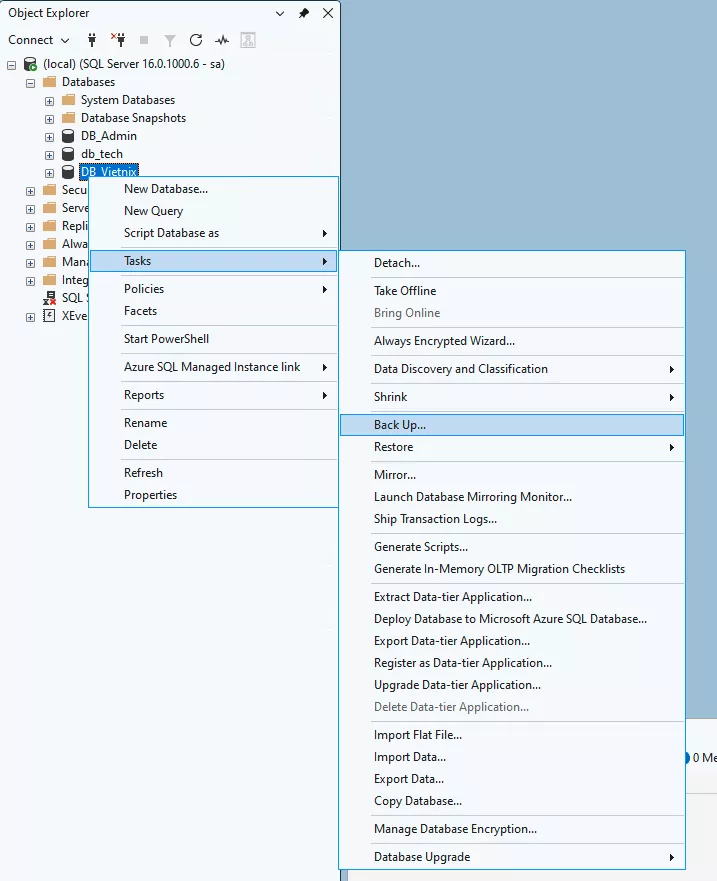The image size is (717, 881).
Task: Click the (local) server instance icon
Action: coord(30,64)
